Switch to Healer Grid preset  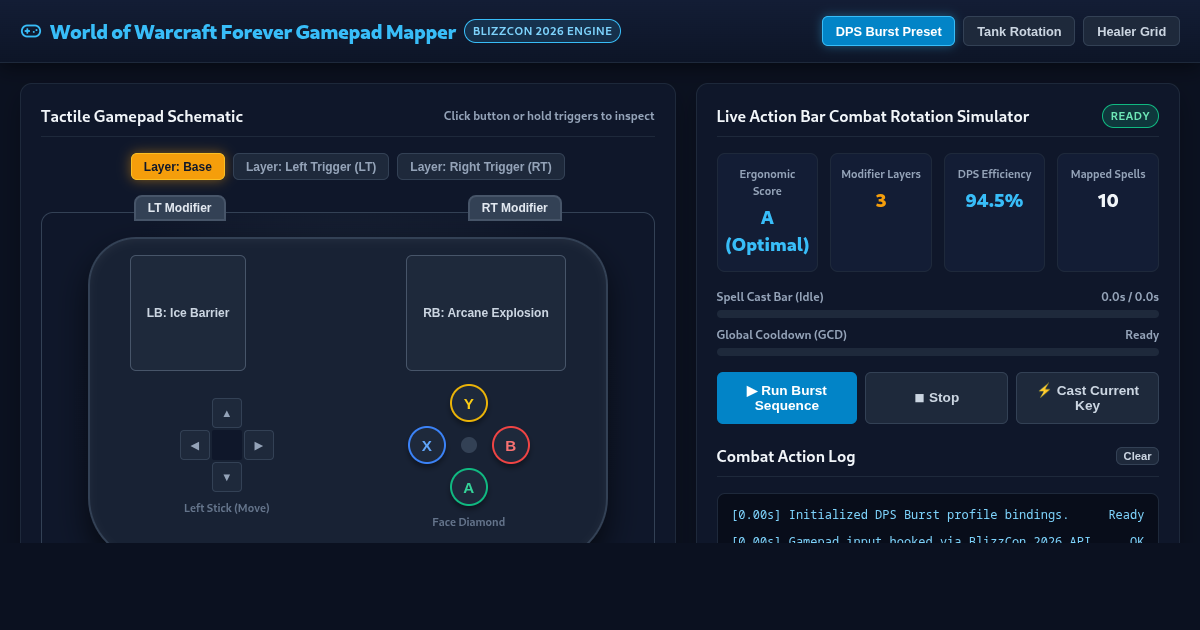tap(1131, 31)
